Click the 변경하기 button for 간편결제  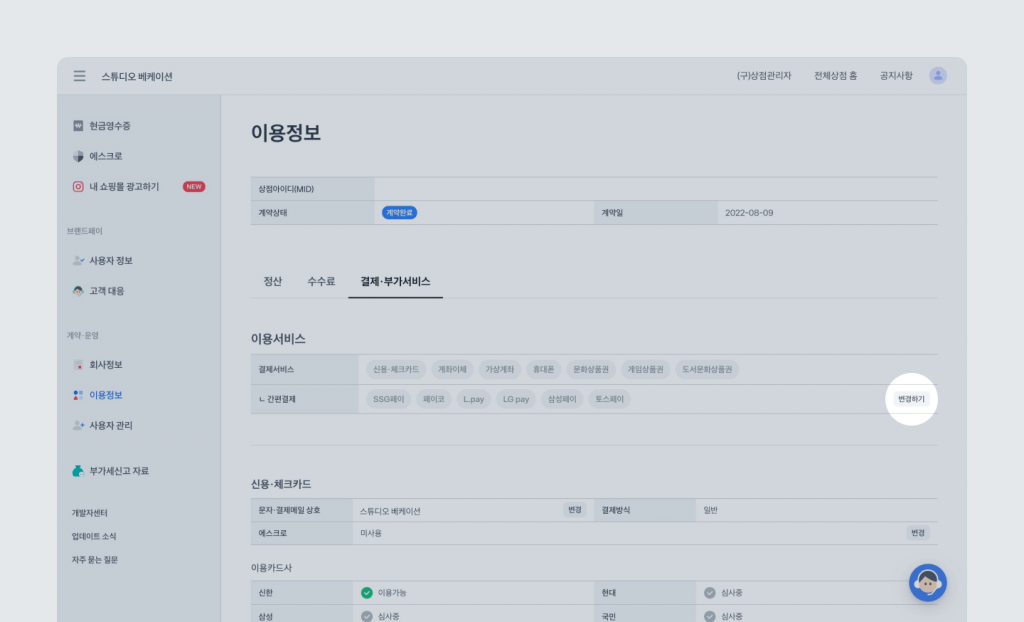coord(911,399)
